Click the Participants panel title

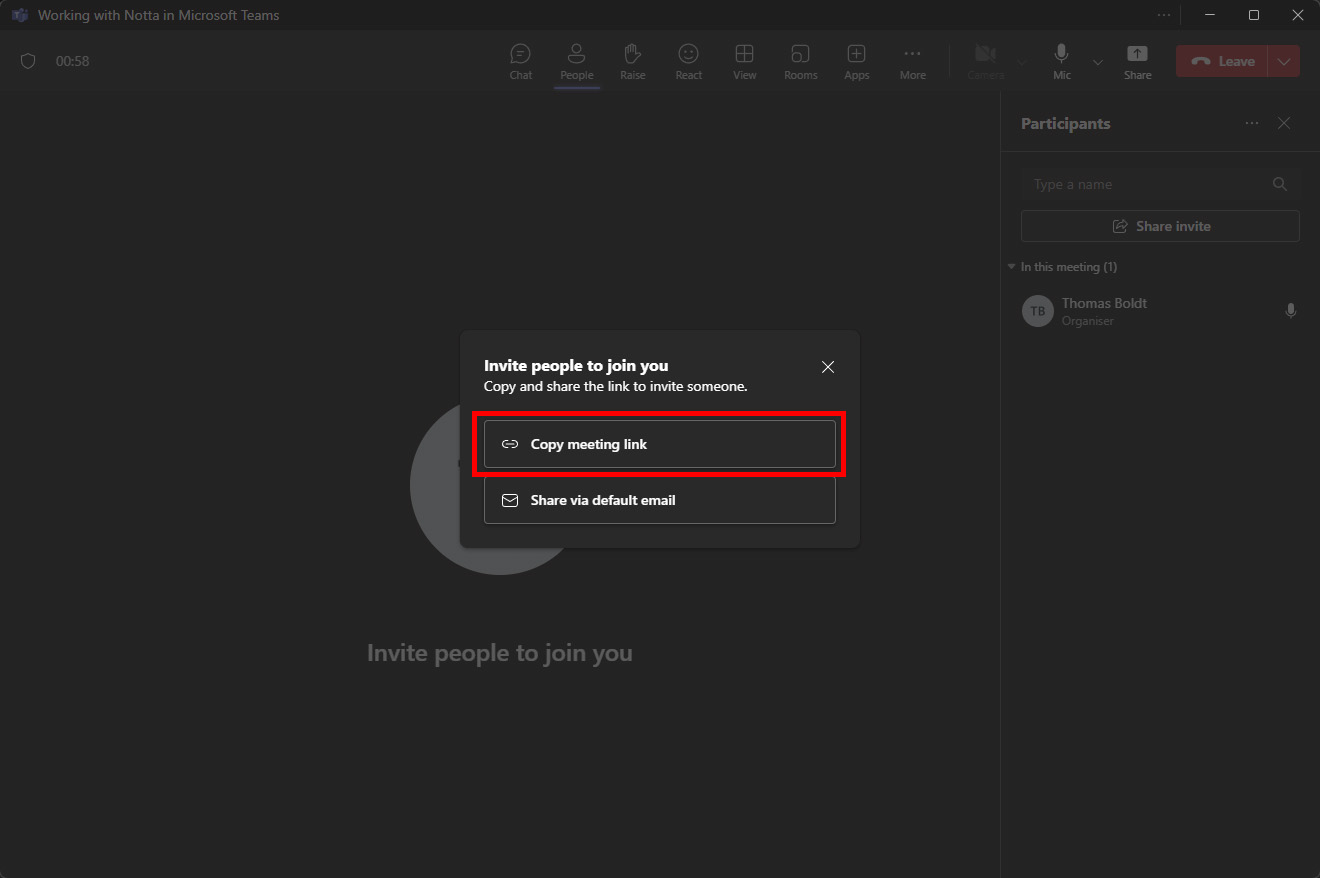[x=1066, y=124]
